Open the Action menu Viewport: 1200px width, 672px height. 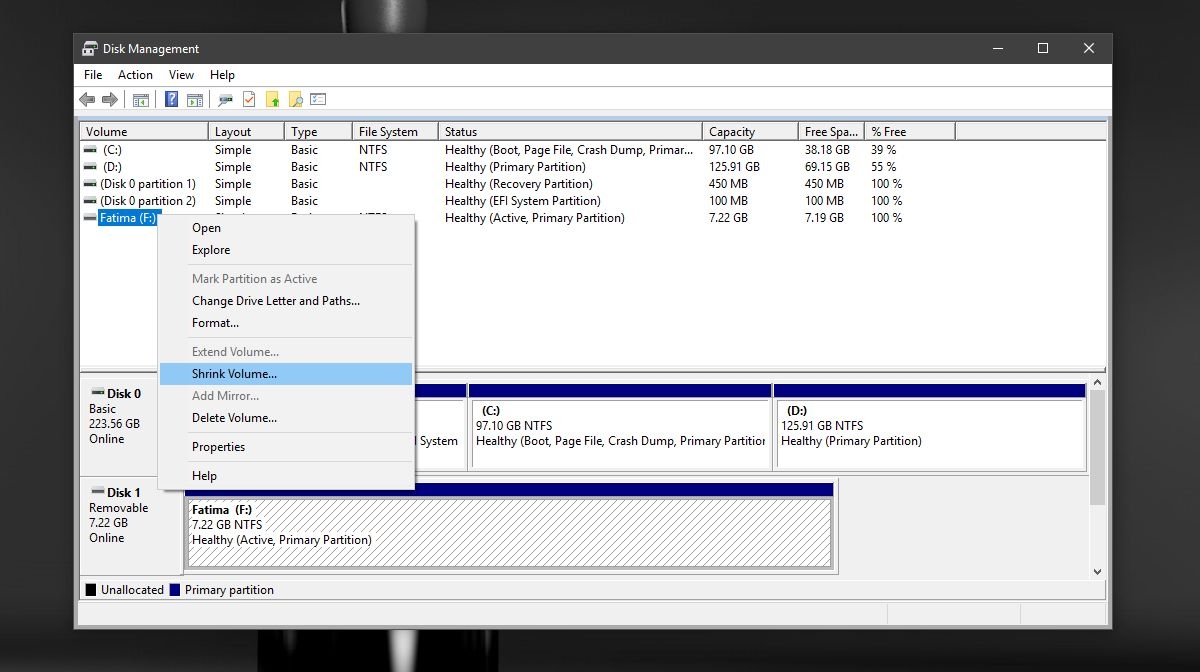tap(135, 75)
